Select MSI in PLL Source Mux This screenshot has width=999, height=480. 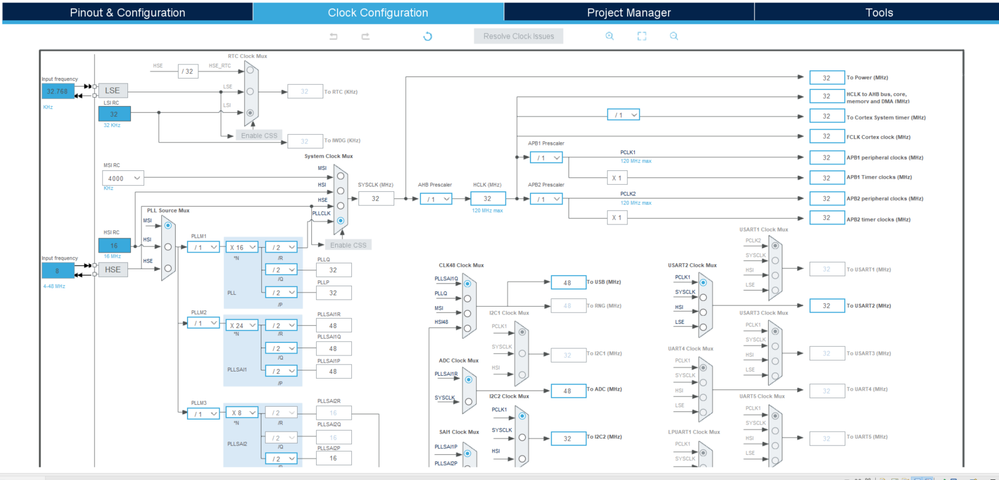(168, 226)
